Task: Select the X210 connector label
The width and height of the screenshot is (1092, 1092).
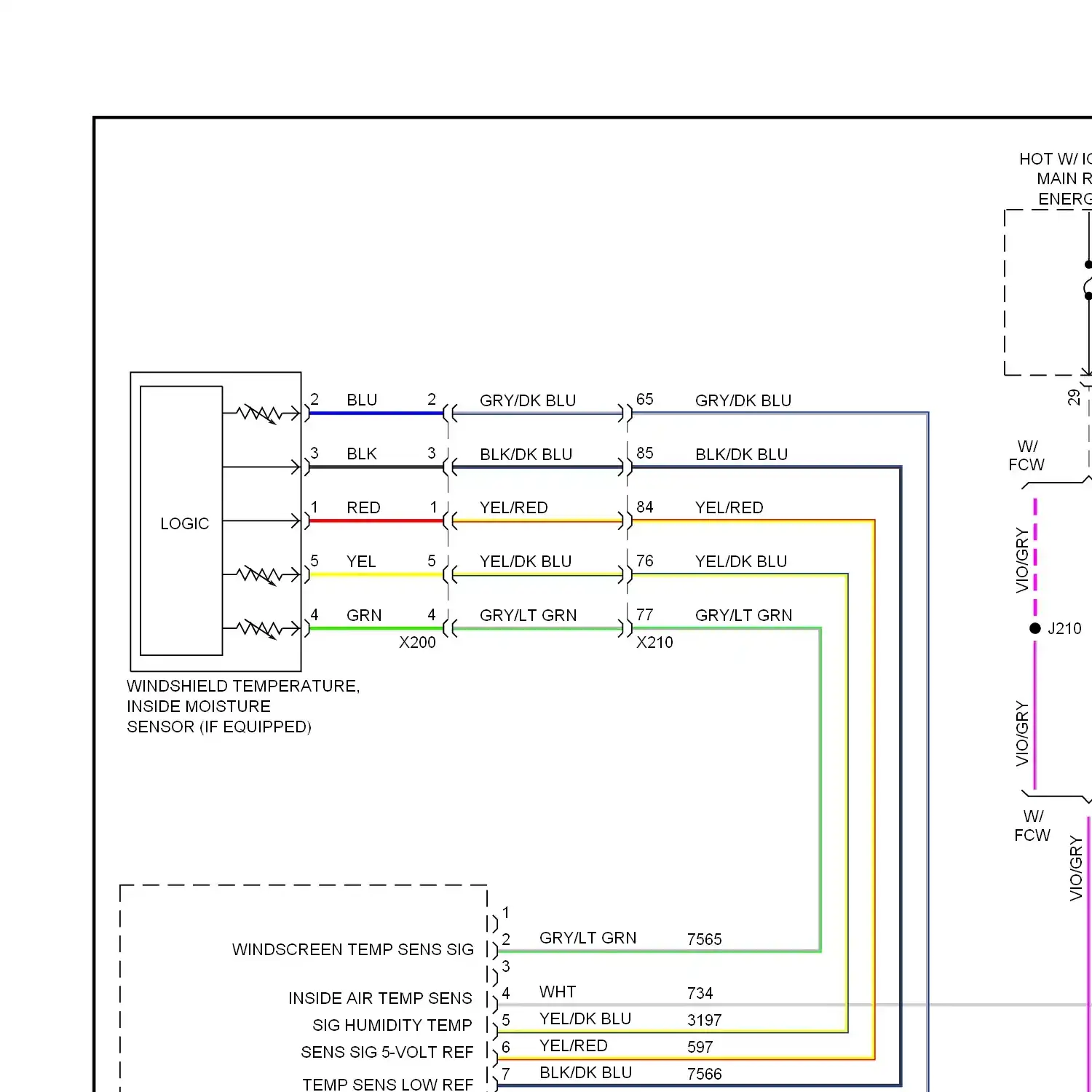Action: [654, 642]
